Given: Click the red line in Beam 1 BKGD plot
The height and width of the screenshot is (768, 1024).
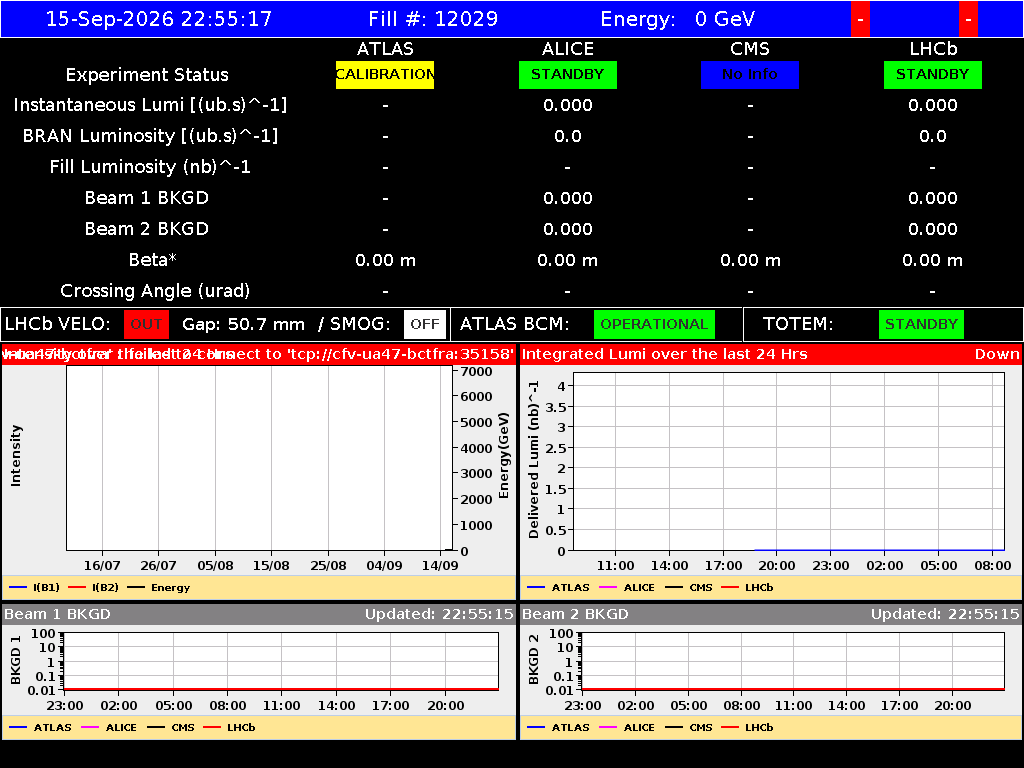Looking at the screenshot, I should click(x=281, y=689).
